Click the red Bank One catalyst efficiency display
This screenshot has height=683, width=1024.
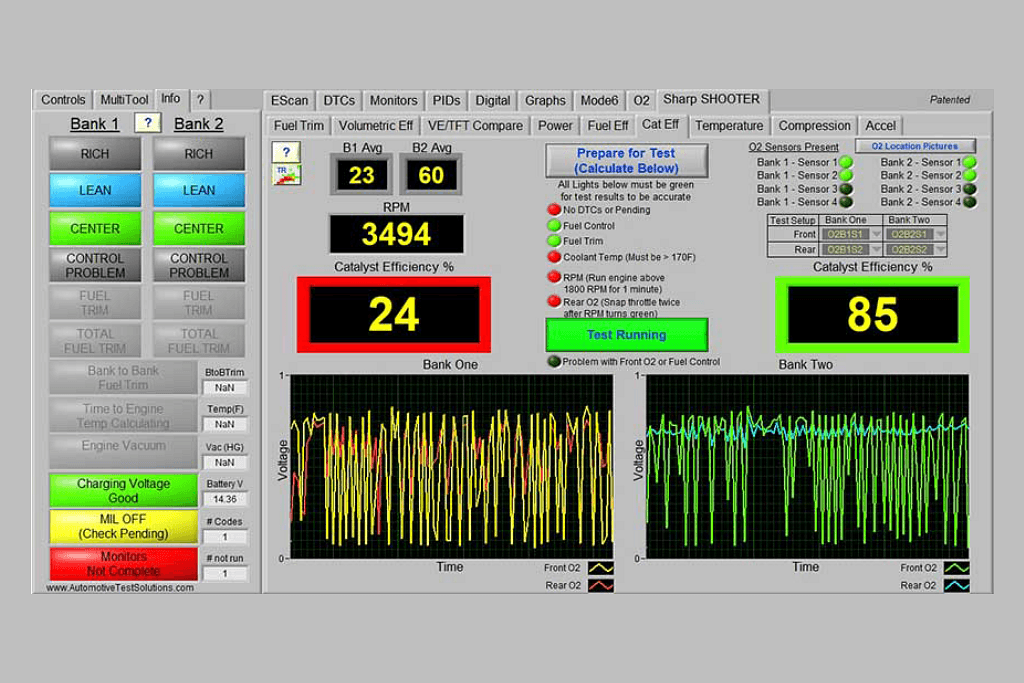click(394, 314)
